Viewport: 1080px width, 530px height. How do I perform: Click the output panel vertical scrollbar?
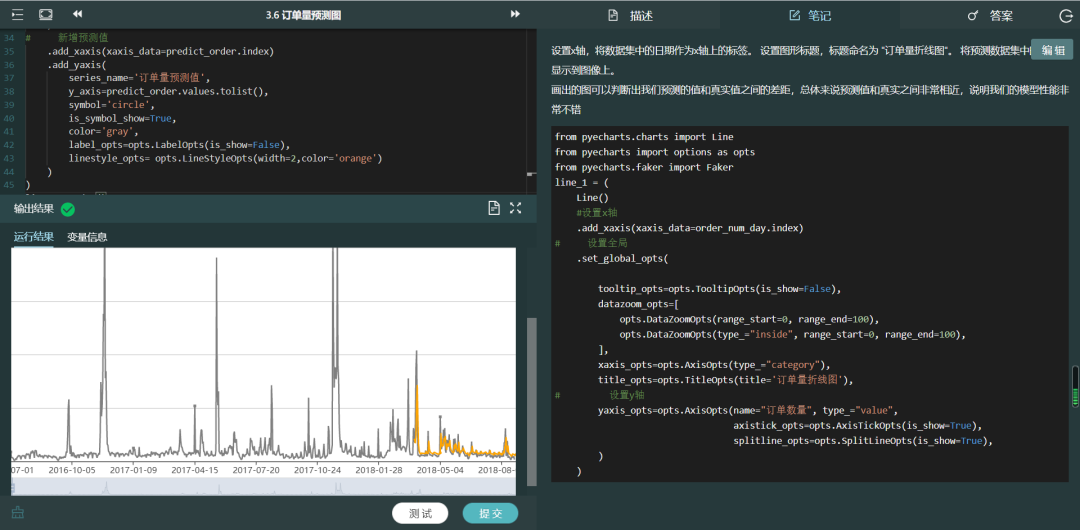pyautogui.click(x=530, y=401)
